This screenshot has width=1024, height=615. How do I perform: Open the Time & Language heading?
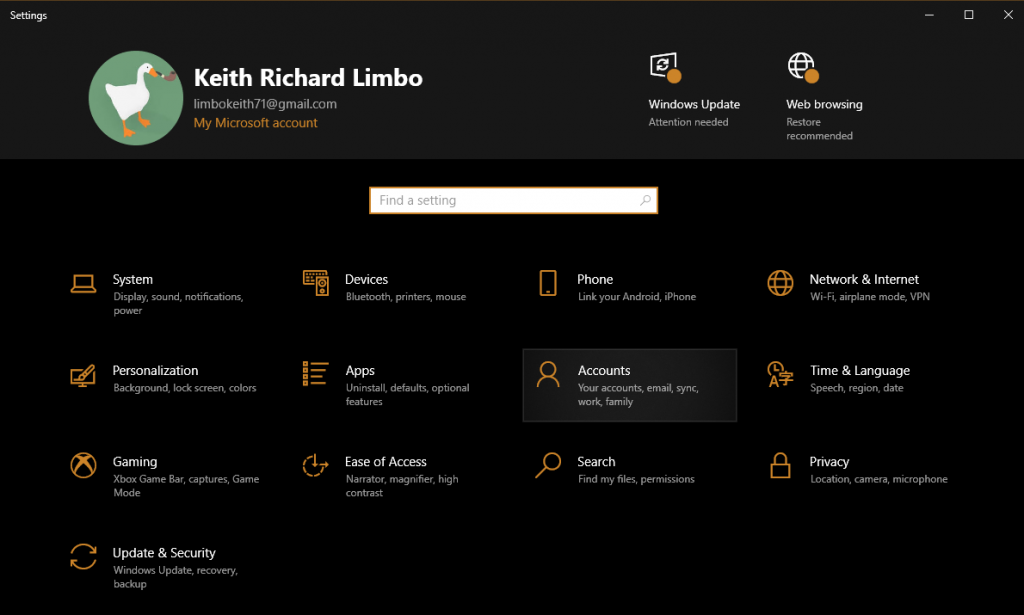click(860, 371)
